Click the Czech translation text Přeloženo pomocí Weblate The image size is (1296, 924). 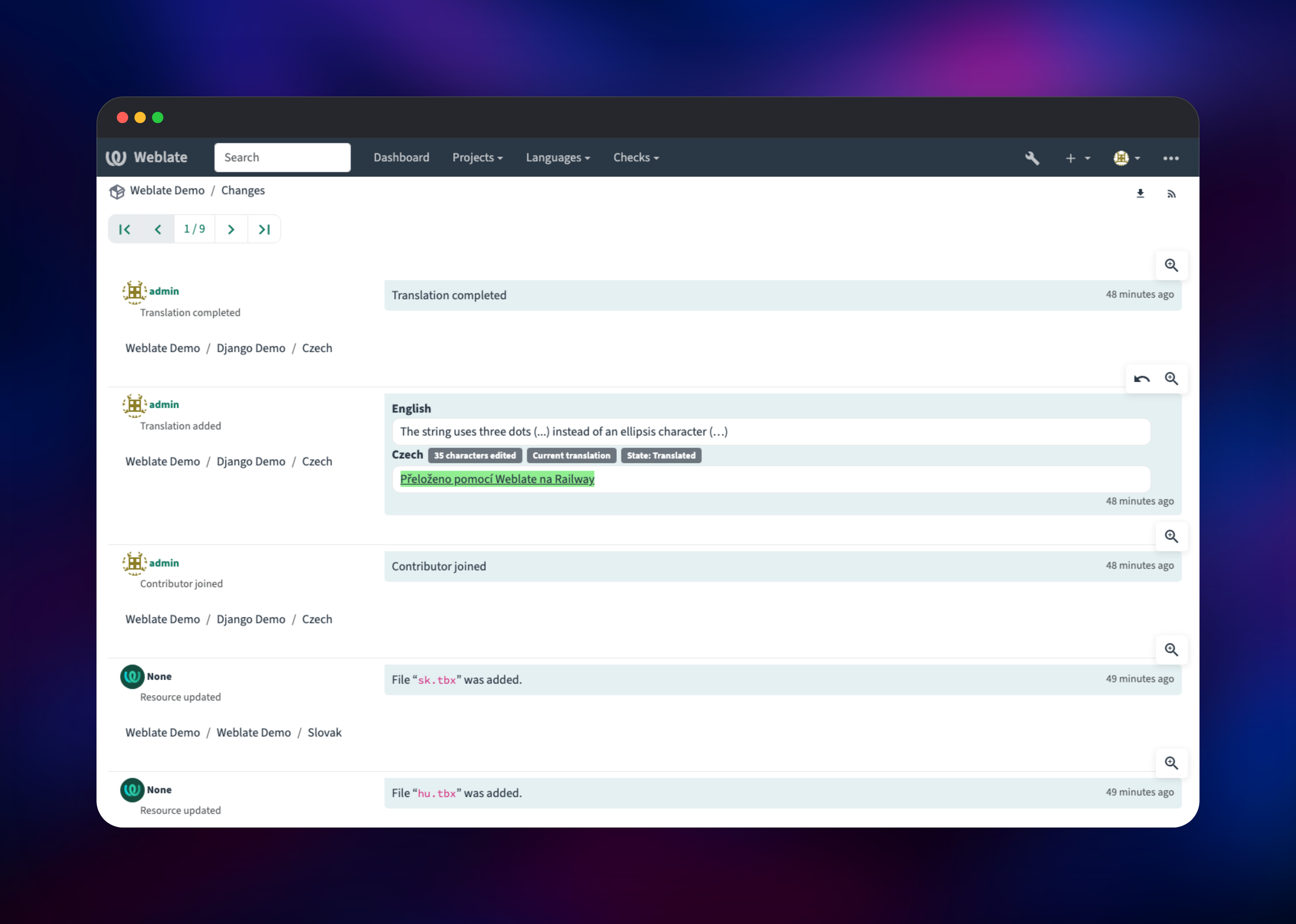coord(497,479)
